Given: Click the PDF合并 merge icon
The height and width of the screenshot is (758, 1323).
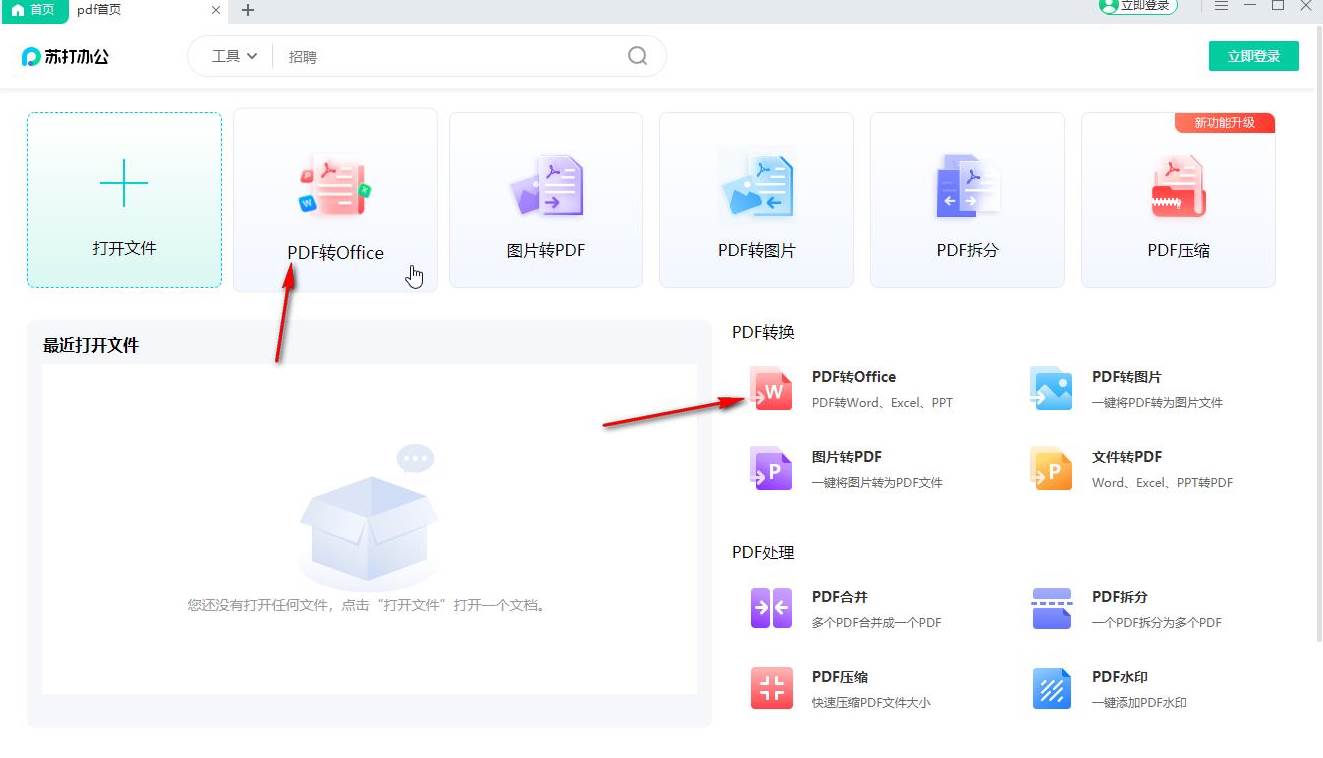Looking at the screenshot, I should click(x=771, y=608).
